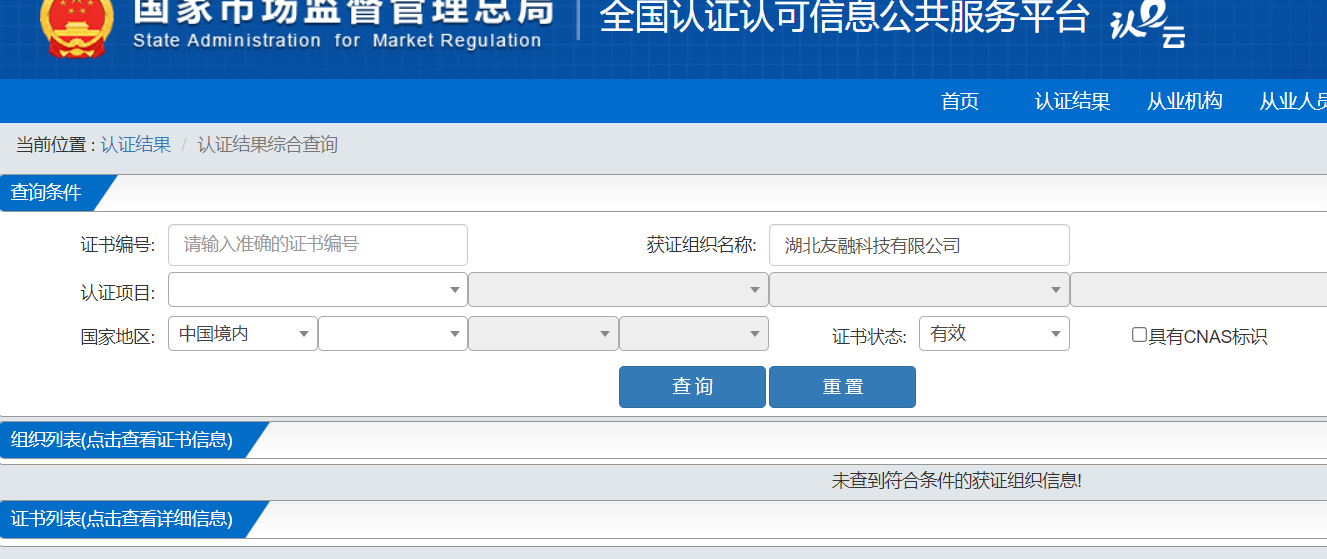The image size is (1327, 559).
Task: Click the 证书状态 label
Action: 869,336
